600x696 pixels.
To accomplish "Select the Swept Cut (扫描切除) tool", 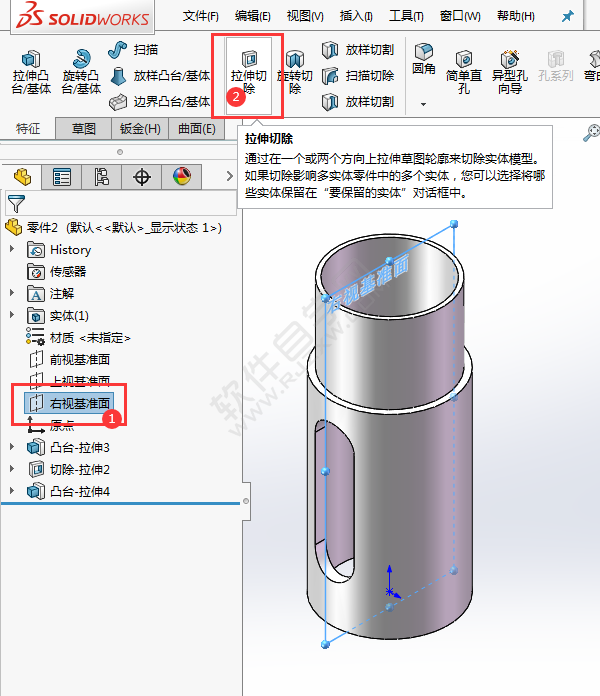I will [358, 76].
